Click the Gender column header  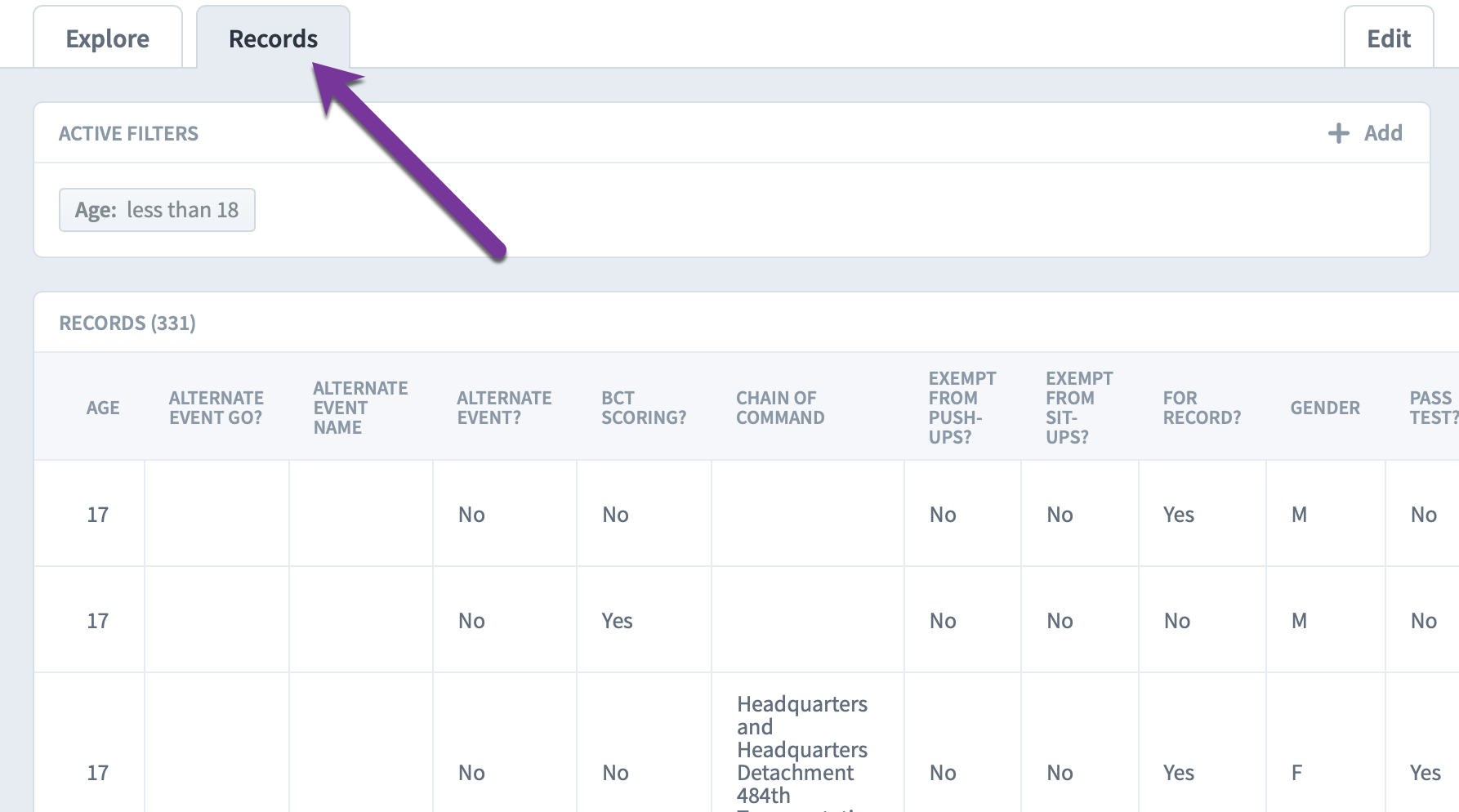tap(1324, 408)
